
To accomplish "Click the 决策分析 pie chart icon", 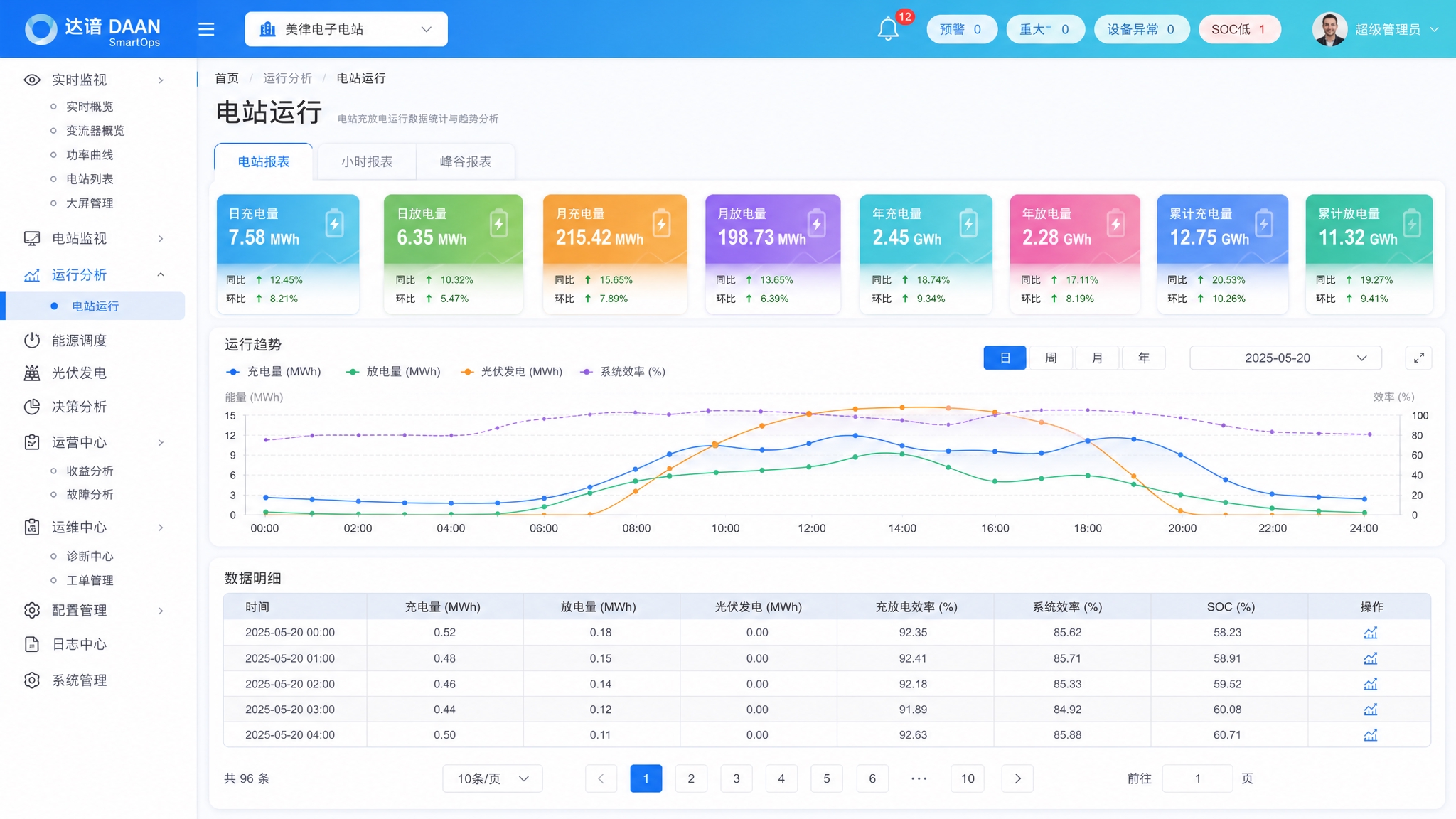I will click(32, 407).
